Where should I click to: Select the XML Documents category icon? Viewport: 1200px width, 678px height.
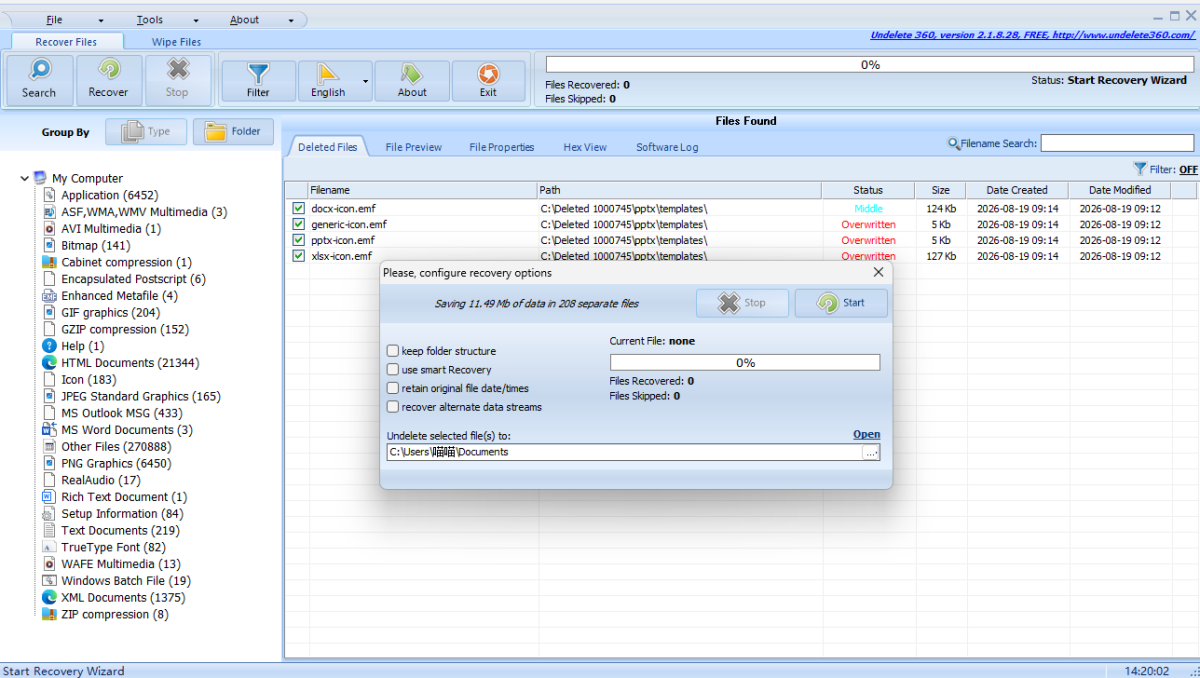point(50,597)
